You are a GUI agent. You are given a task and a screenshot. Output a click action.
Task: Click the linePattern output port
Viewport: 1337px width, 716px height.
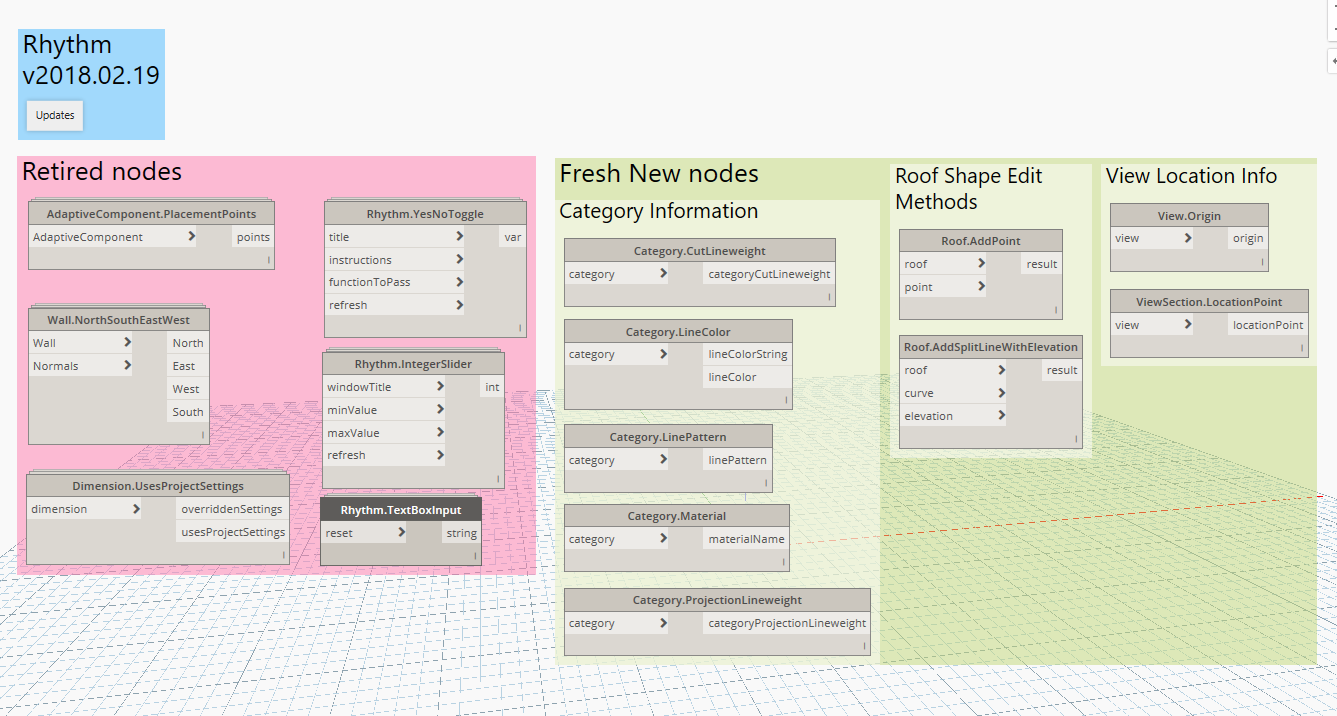coord(738,460)
